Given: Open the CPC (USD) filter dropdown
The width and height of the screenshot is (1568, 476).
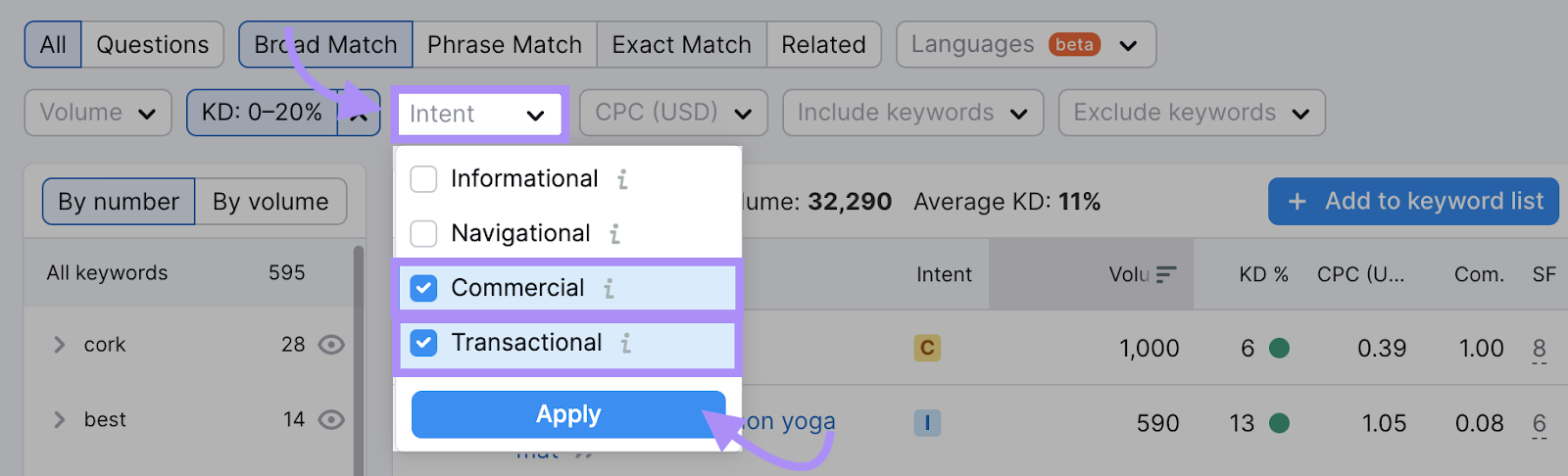Looking at the screenshot, I should 674,113.
